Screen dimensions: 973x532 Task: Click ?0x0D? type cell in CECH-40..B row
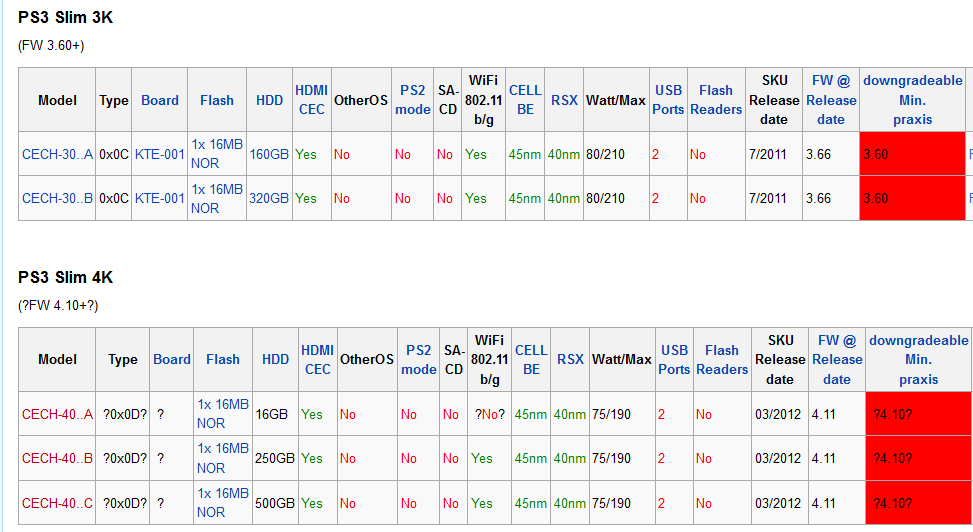[x=125, y=458]
